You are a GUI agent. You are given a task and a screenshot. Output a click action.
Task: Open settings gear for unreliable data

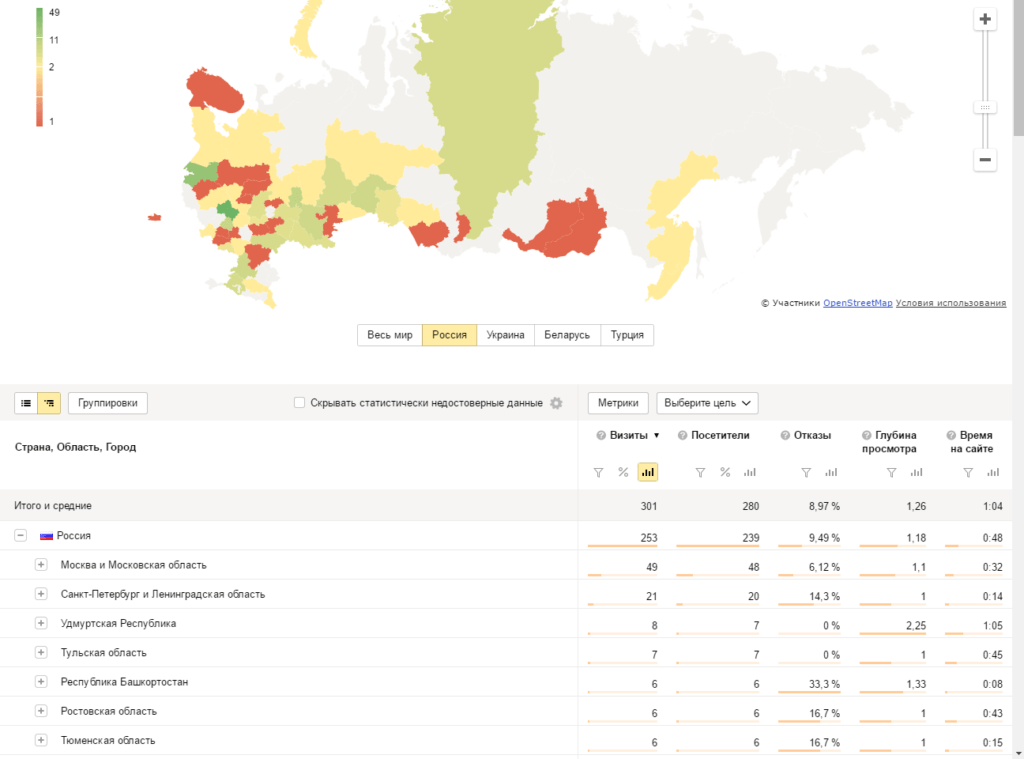pos(557,403)
